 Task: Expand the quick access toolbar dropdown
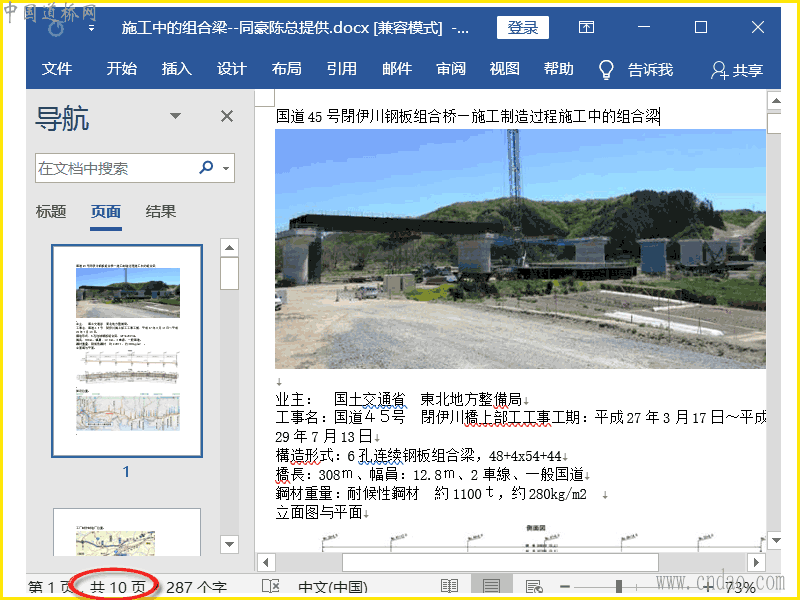(x=91, y=29)
